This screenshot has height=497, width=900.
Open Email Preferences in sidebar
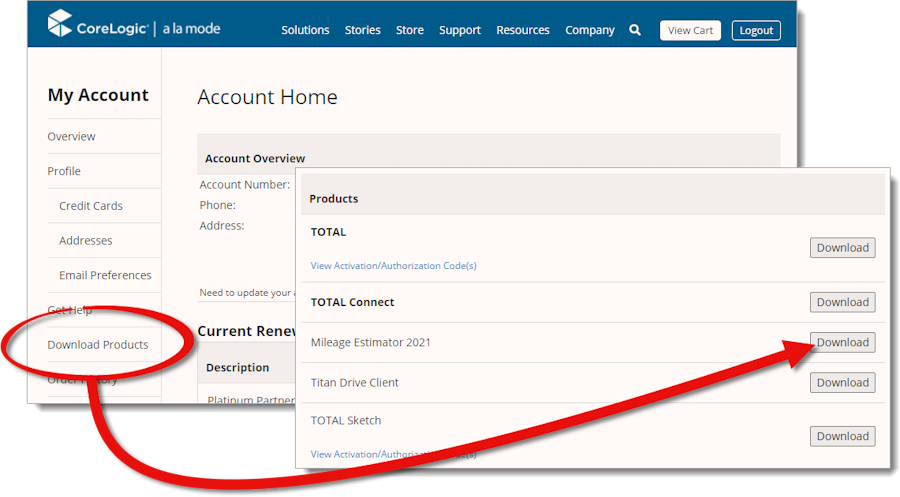pos(105,275)
